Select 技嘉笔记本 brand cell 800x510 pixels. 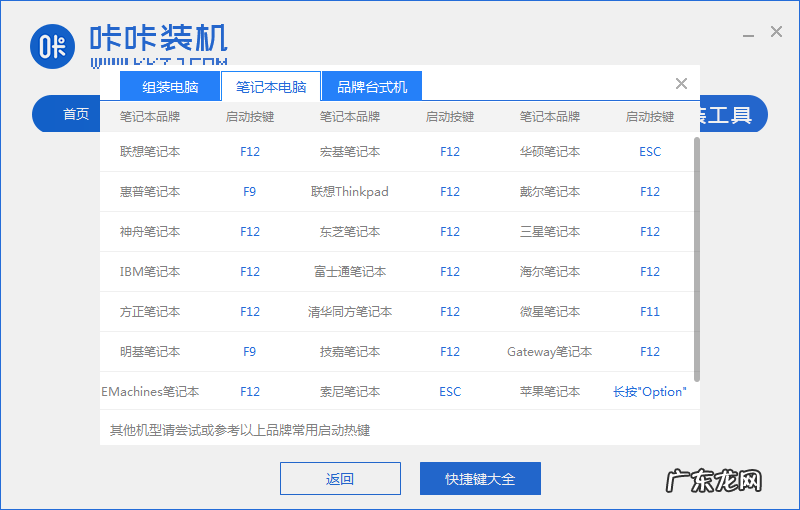click(x=350, y=352)
